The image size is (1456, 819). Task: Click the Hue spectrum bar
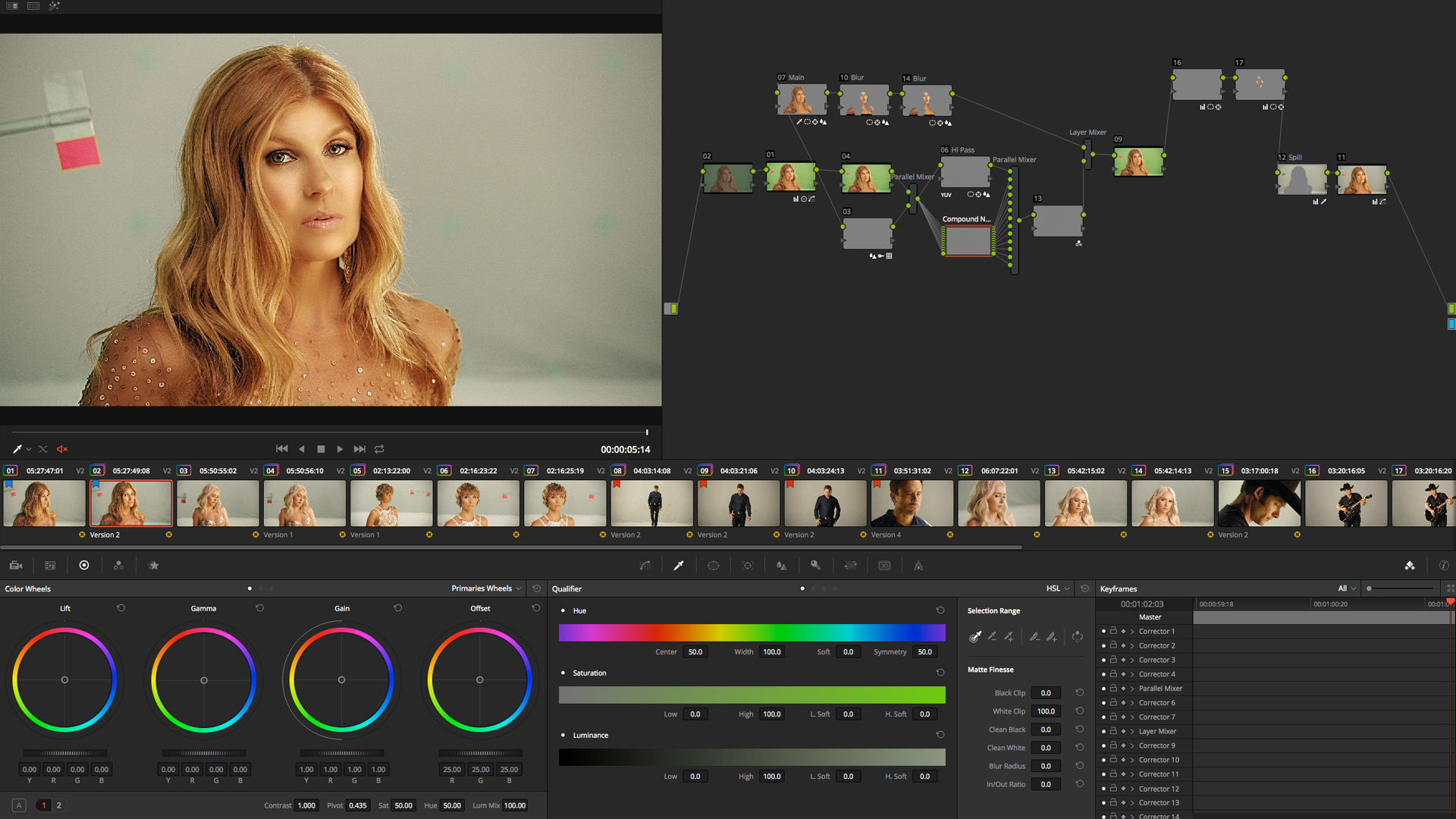[x=752, y=632]
